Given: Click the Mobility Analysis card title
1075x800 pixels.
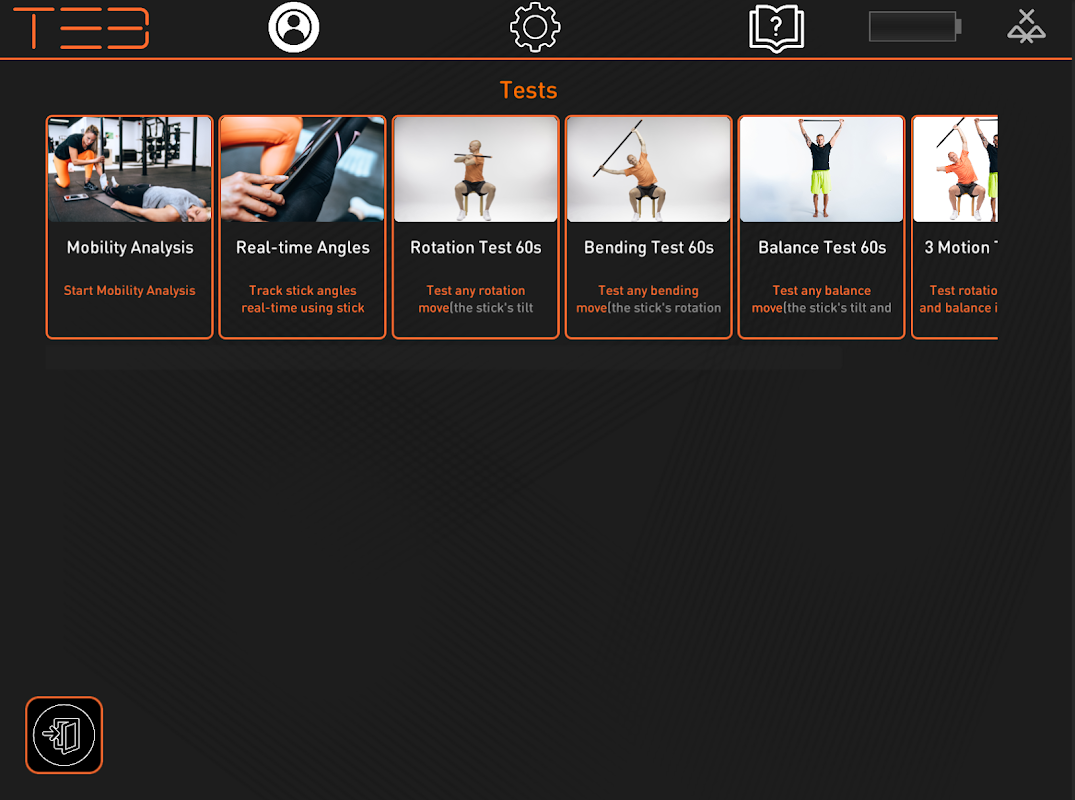Looking at the screenshot, I should 130,247.
